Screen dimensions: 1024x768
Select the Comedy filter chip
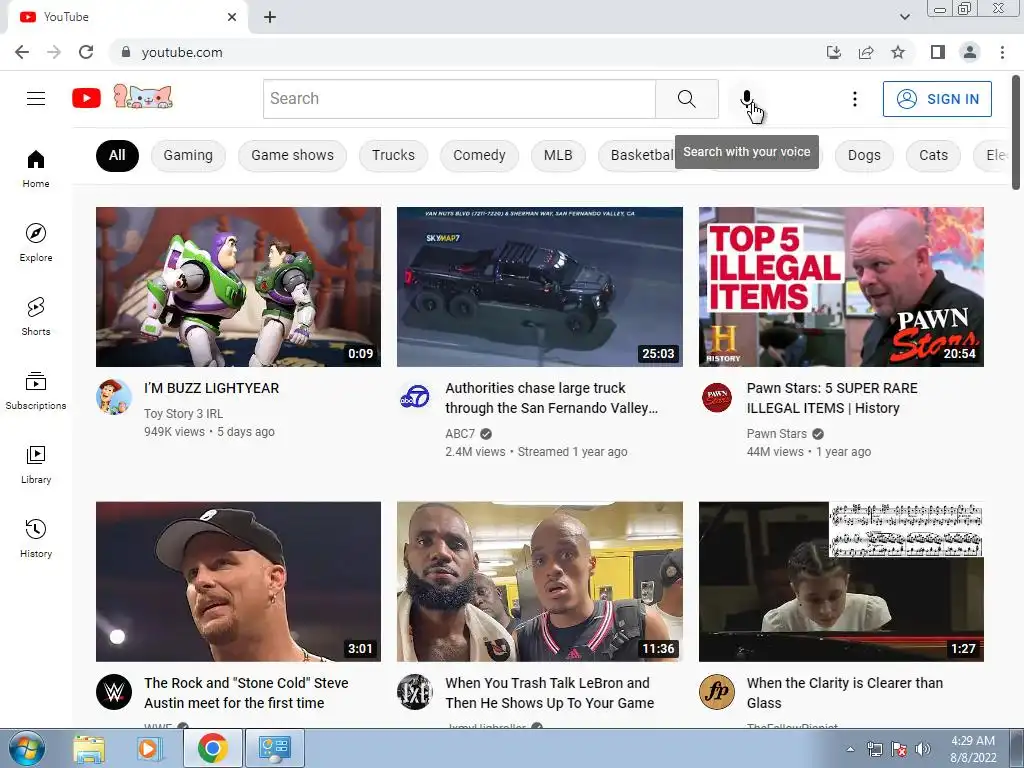479,155
